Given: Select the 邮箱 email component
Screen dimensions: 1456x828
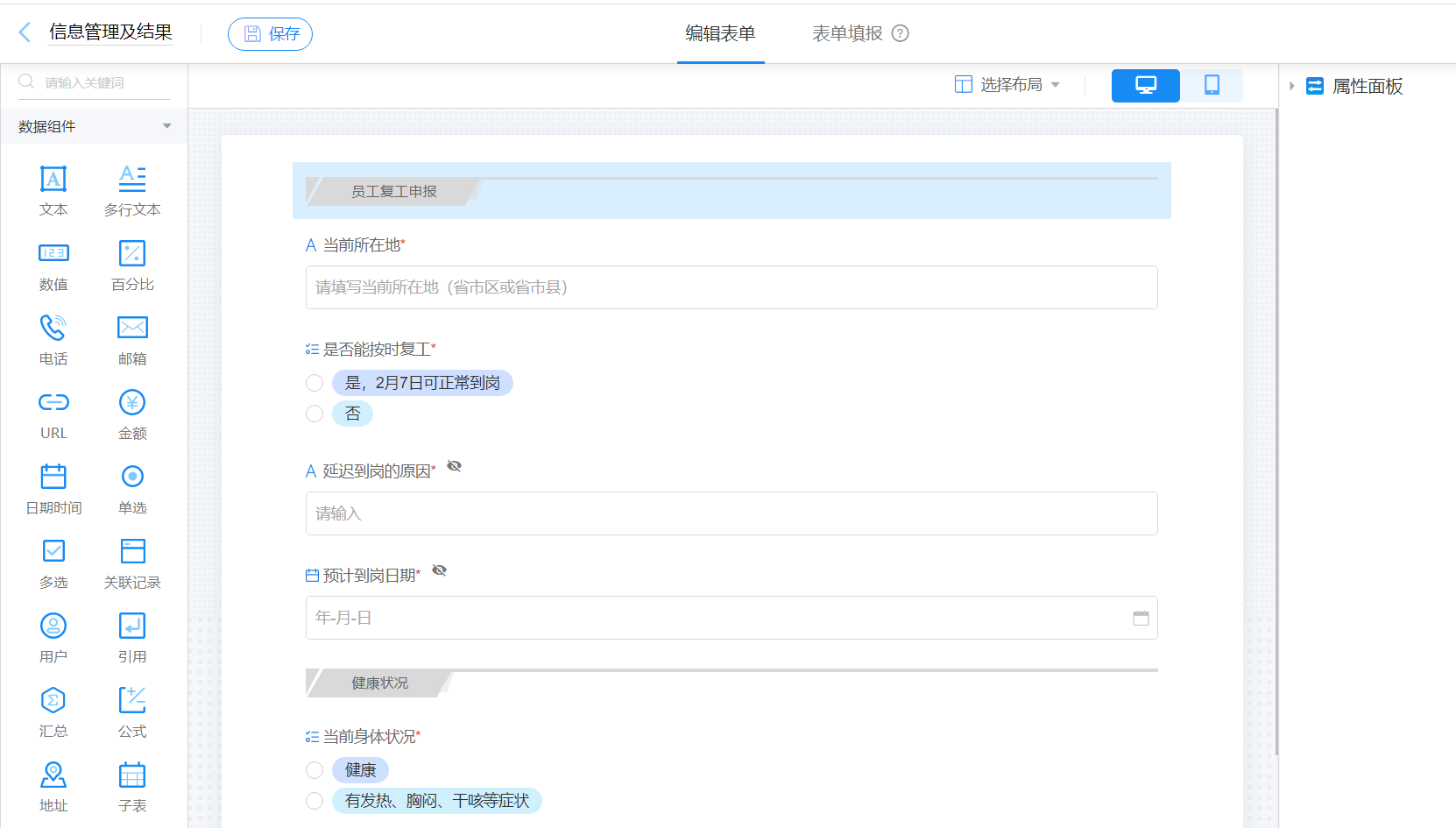Looking at the screenshot, I should click(x=132, y=339).
